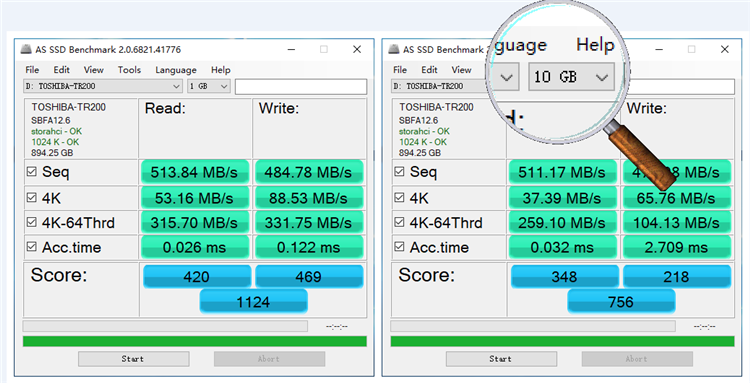Uncheck the Seq test in left window
This screenshot has width=750, height=383.
click(x=32, y=171)
